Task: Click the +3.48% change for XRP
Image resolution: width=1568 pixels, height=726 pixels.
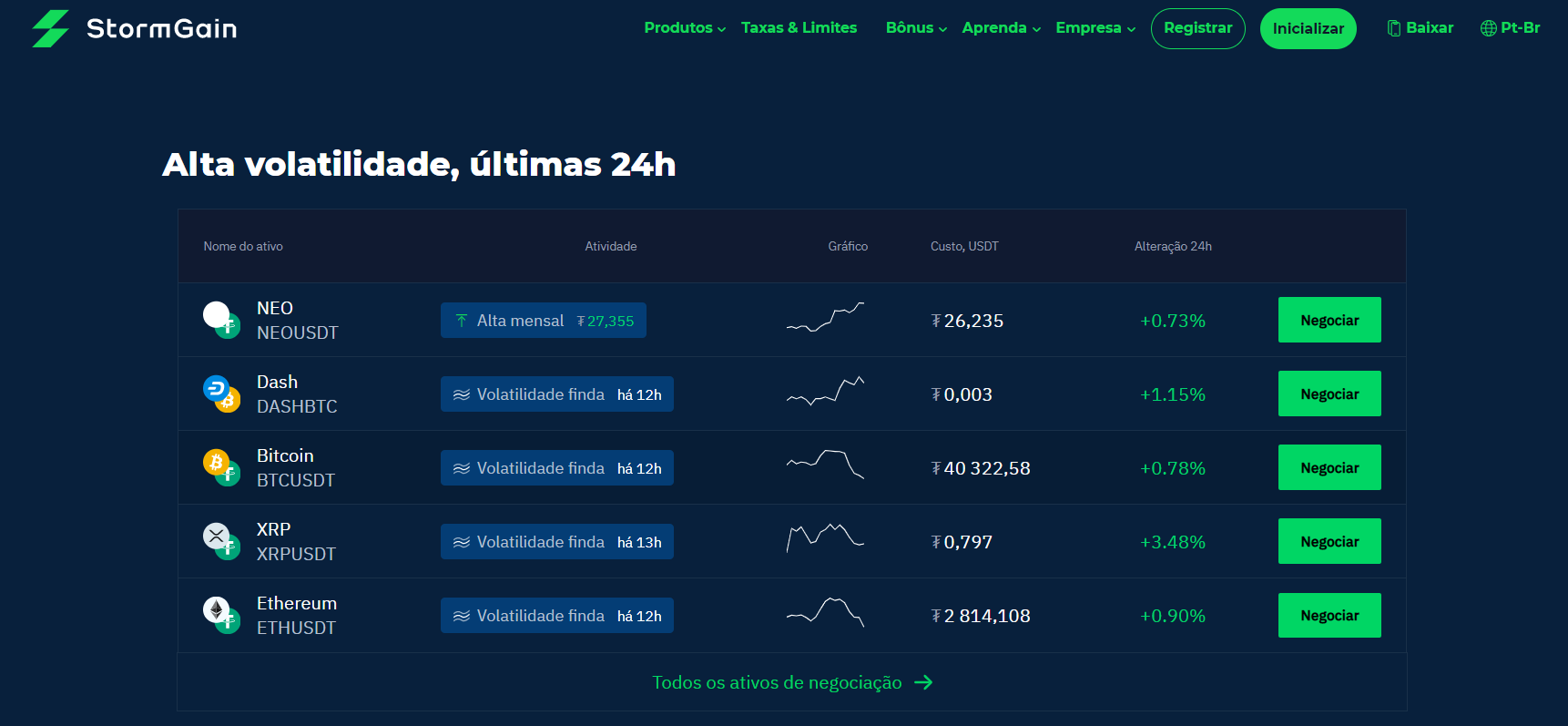Action: 1173,542
